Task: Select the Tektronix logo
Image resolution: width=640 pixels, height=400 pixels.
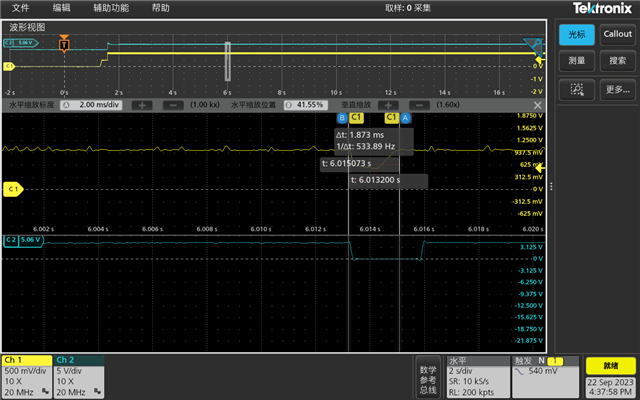Action: click(602, 8)
